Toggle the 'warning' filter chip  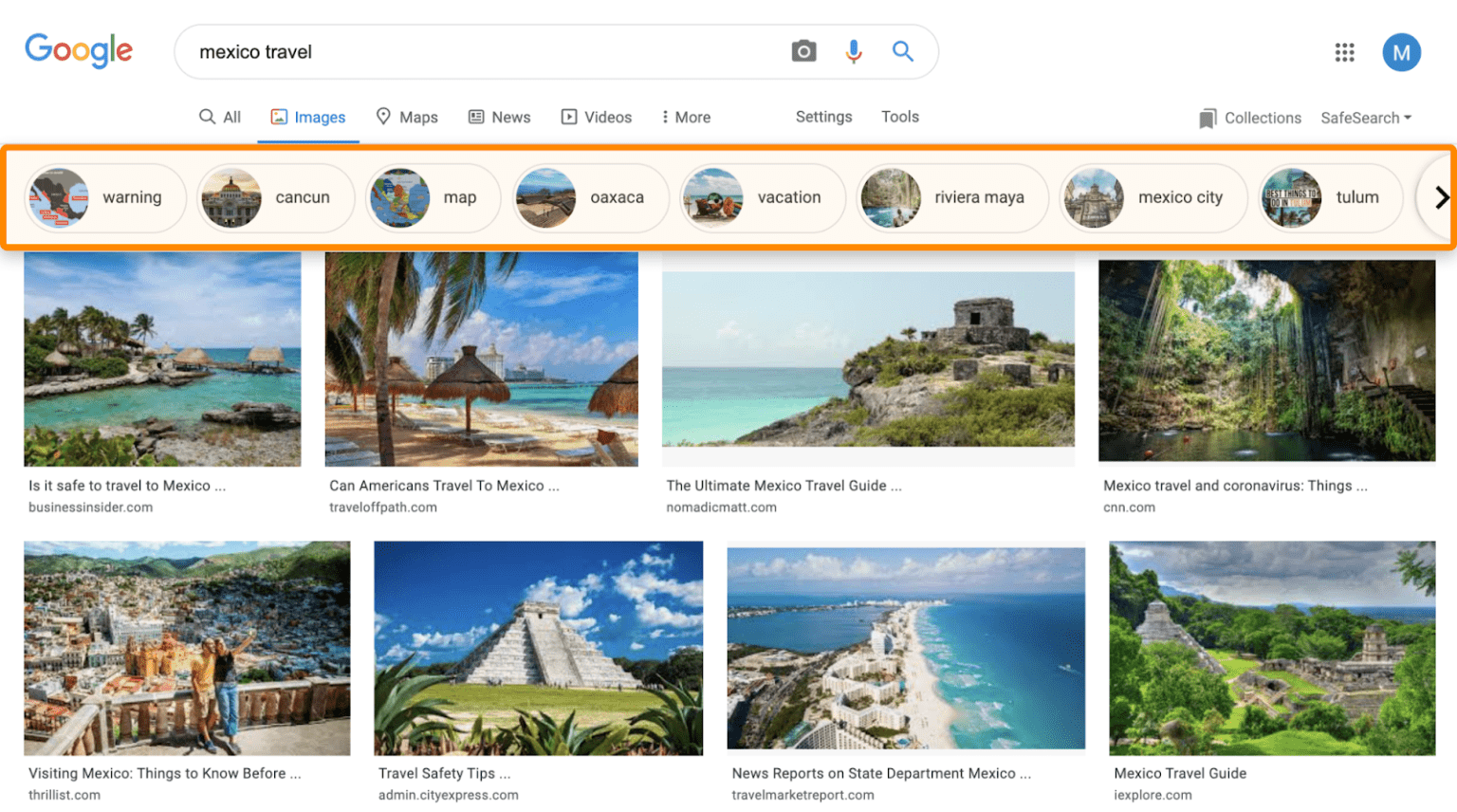pyautogui.click(x=104, y=197)
